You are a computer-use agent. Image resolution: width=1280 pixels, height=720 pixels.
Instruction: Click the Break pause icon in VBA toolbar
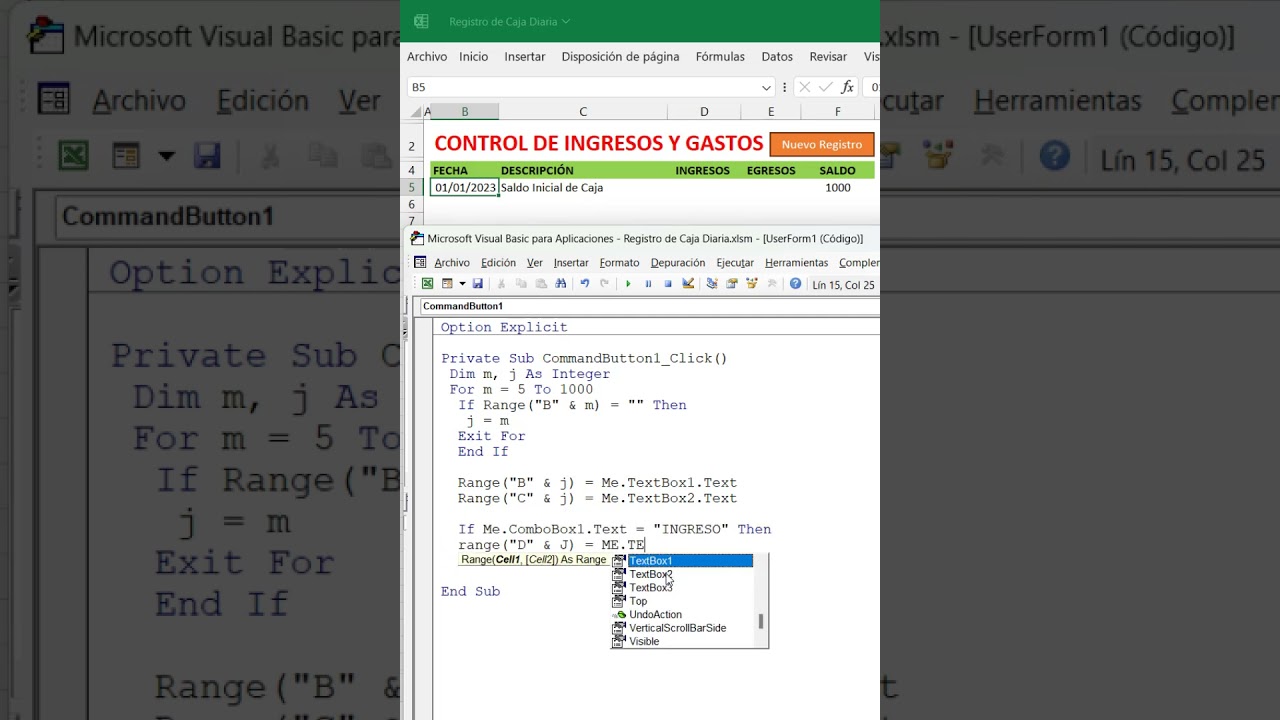[648, 284]
